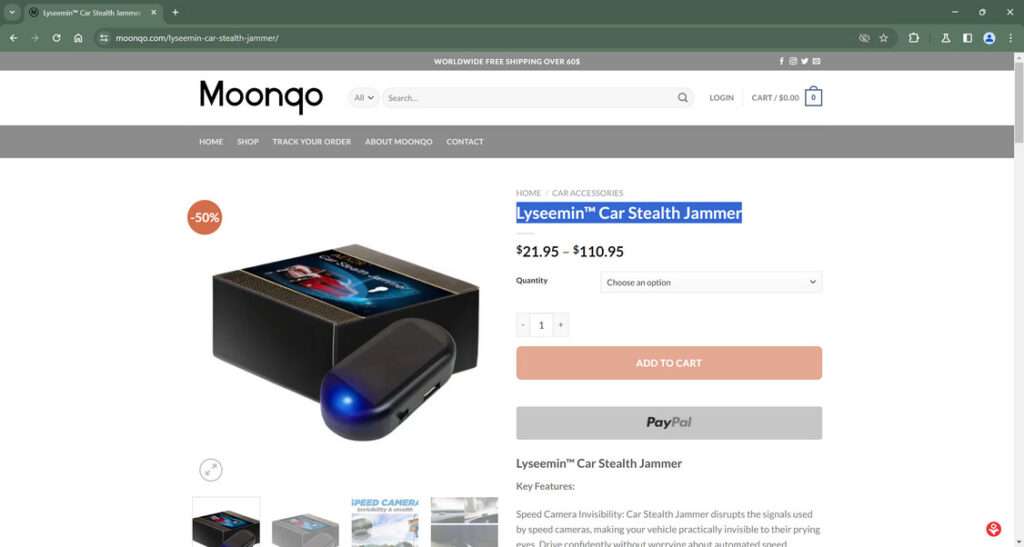Expand the 'All' category search dropdown
Screen dimensions: 1024x547
click(364, 98)
